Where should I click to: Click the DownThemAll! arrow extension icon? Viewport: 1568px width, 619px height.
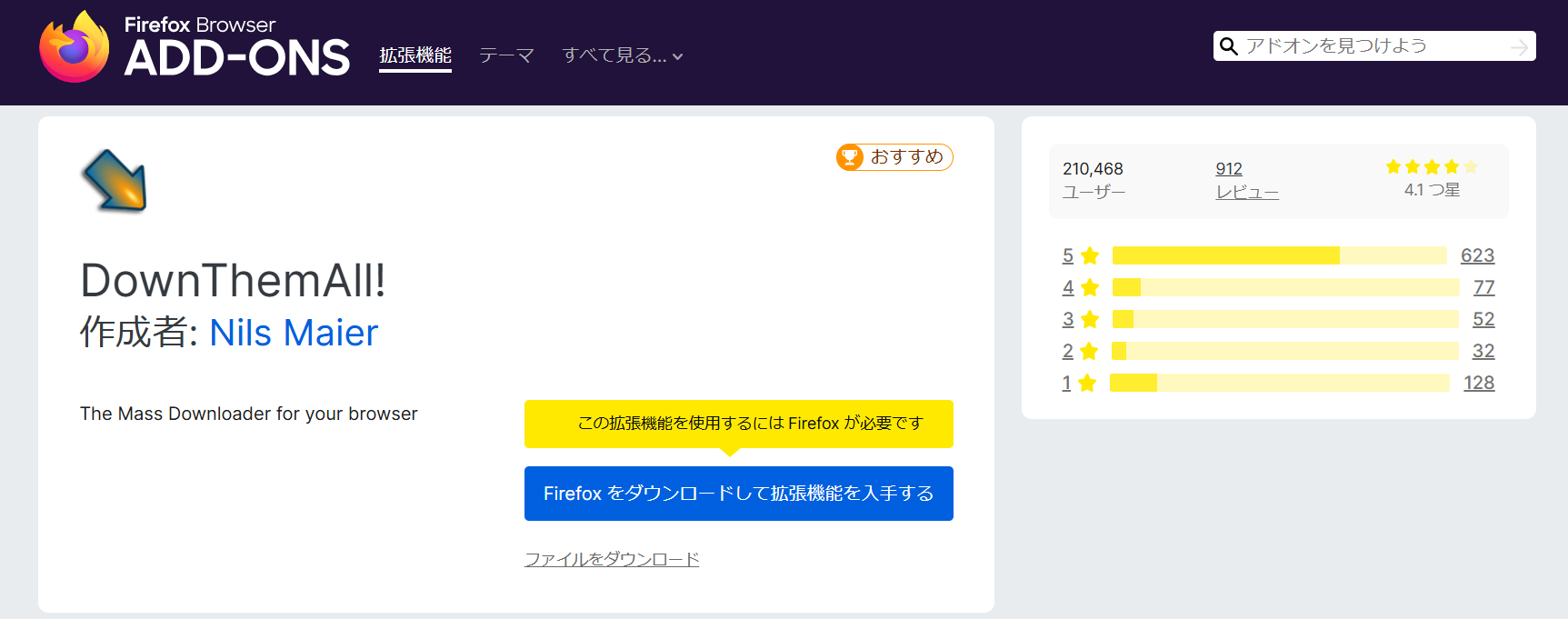tap(115, 181)
